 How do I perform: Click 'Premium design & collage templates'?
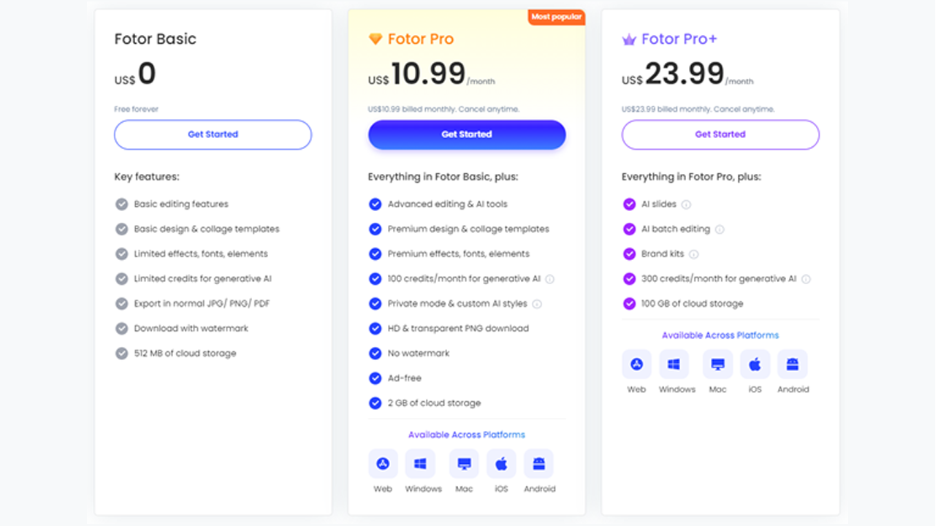[469, 229]
